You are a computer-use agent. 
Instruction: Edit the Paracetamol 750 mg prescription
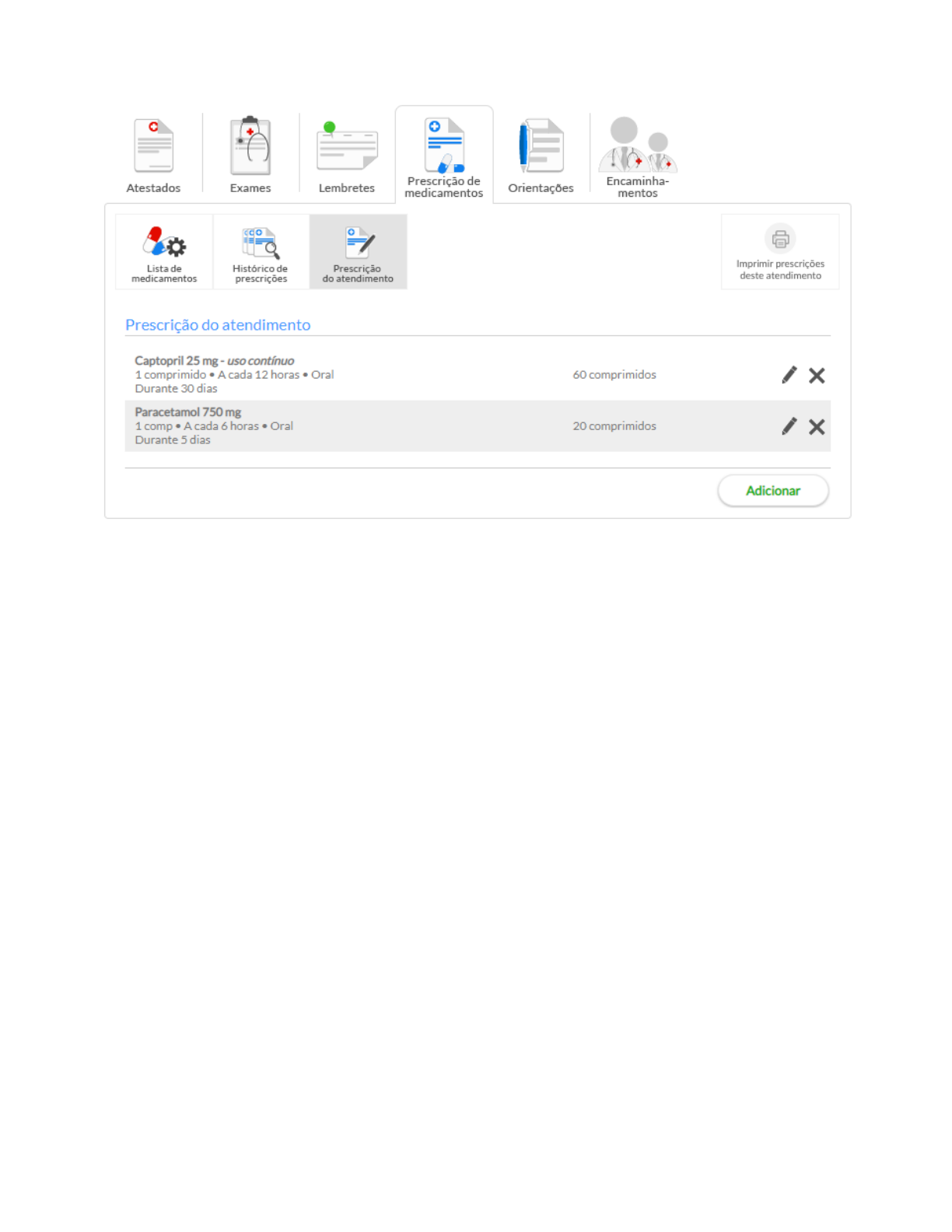(x=789, y=426)
